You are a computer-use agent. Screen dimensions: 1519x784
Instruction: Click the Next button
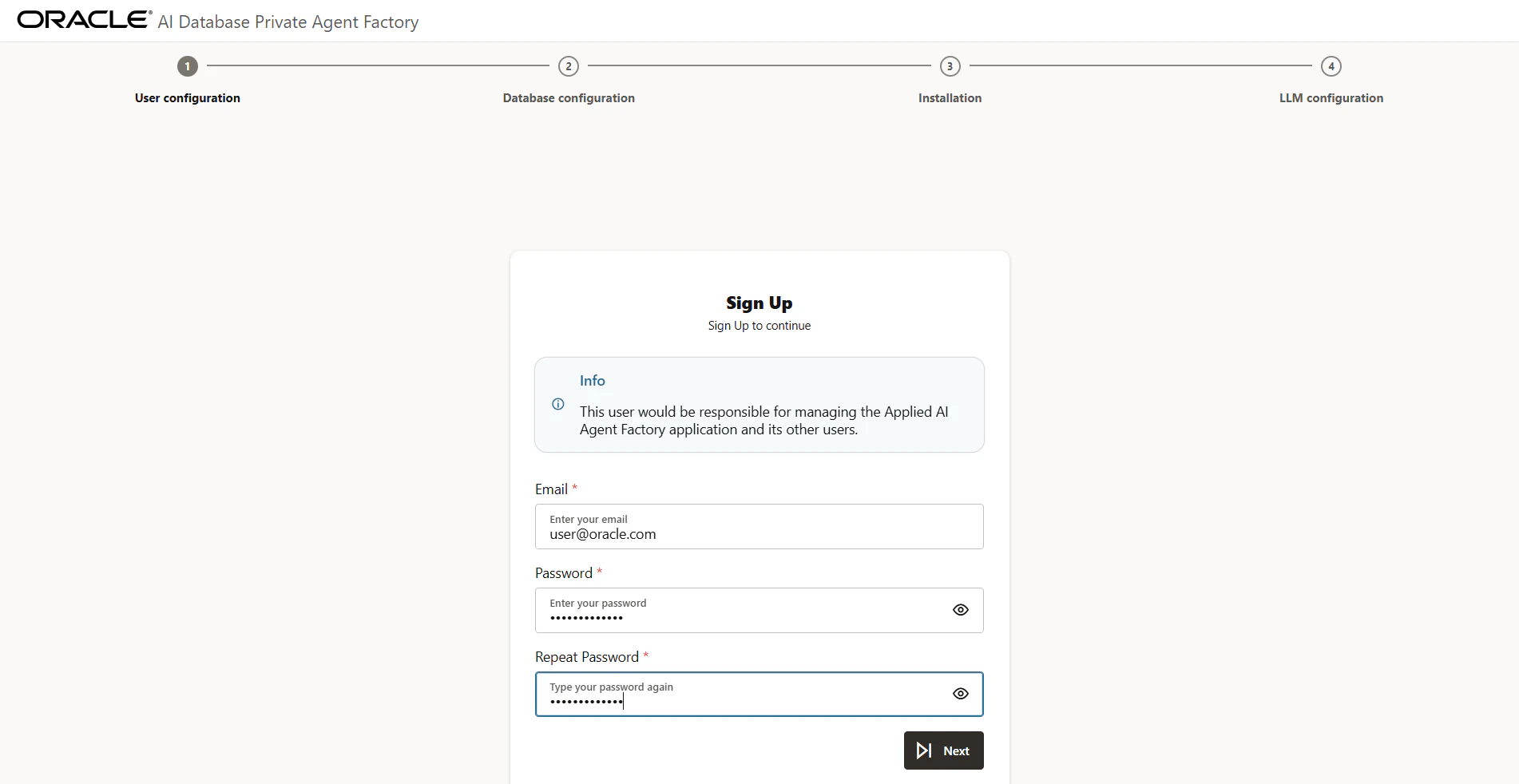pos(943,750)
